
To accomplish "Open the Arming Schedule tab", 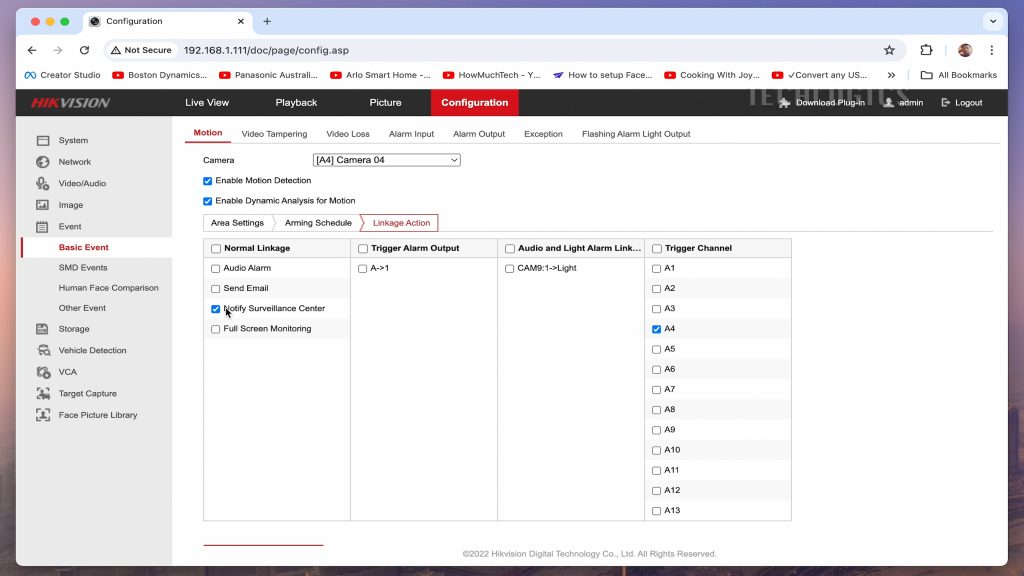I will point(318,223).
